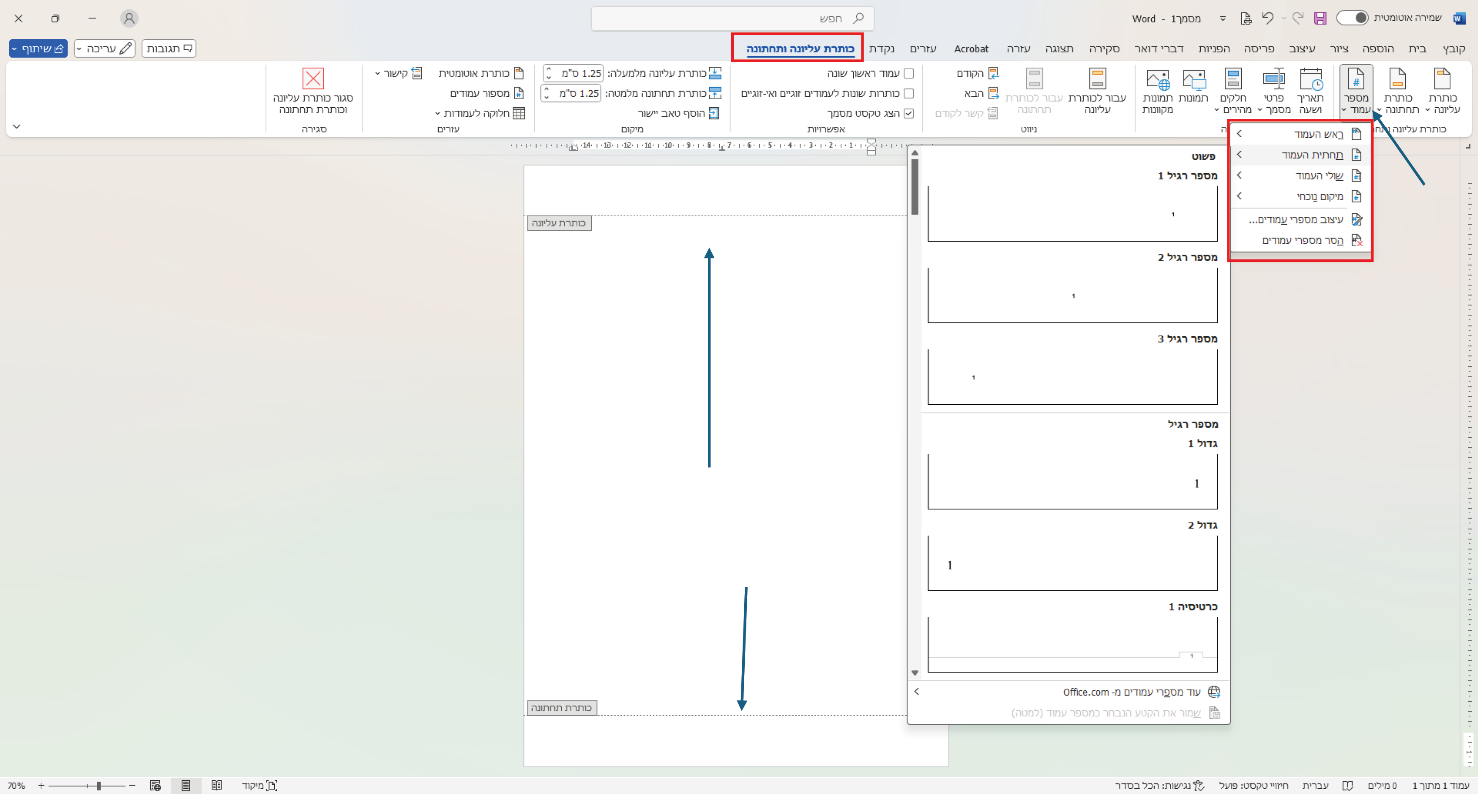The width and height of the screenshot is (1478, 812).
Task: Enable Different First Page checkbox
Action: pyautogui.click(x=909, y=74)
